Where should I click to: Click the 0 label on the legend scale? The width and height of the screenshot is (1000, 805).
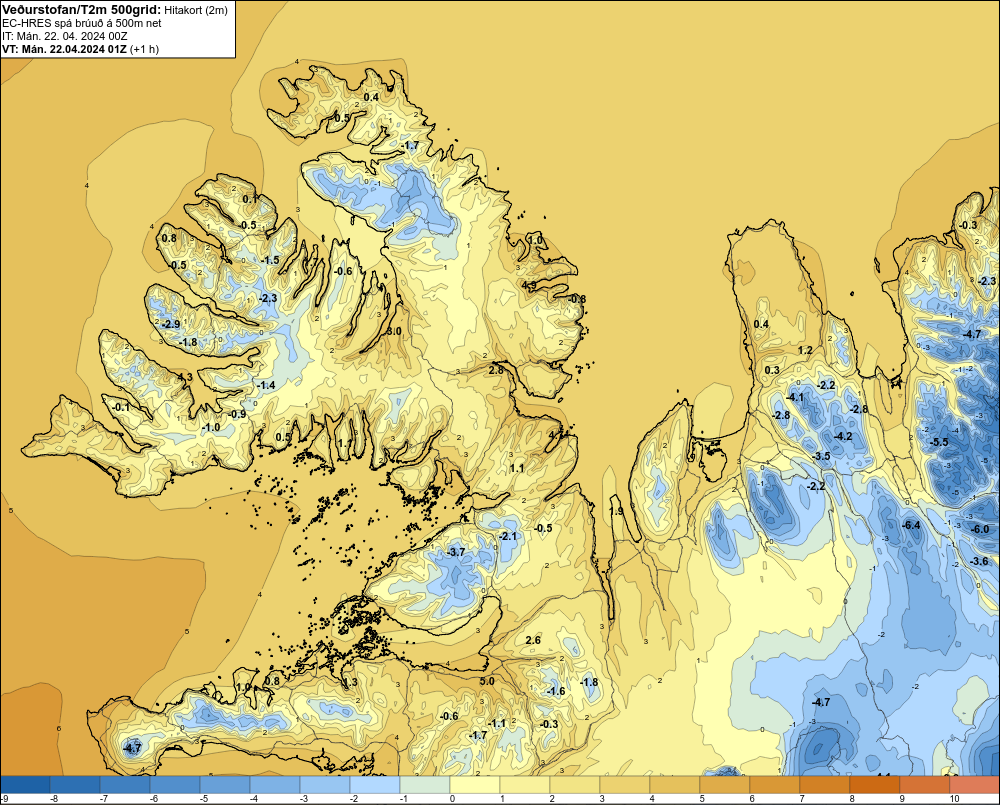click(453, 799)
